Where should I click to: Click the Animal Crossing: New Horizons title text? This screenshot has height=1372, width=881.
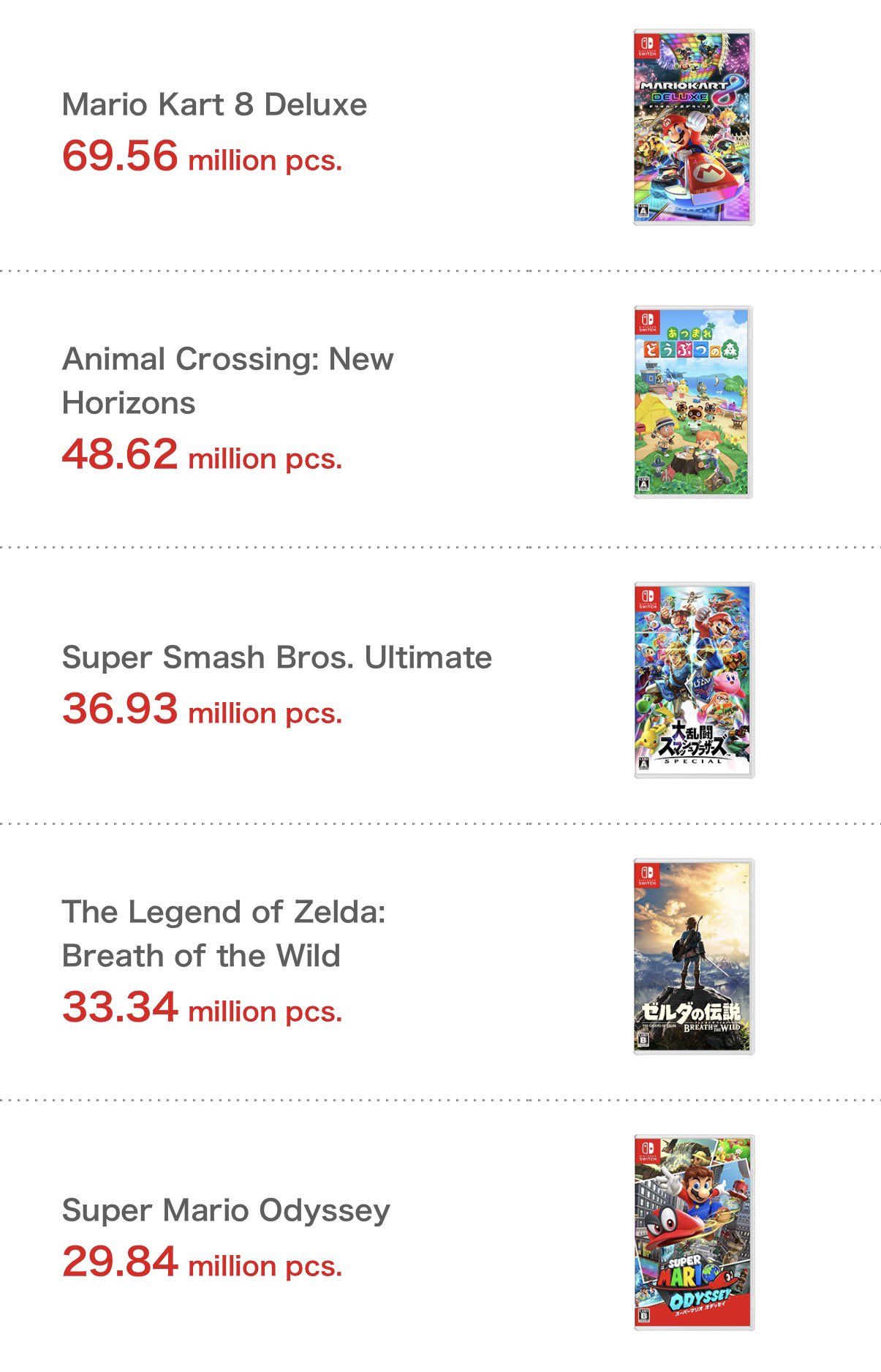pos(227,380)
